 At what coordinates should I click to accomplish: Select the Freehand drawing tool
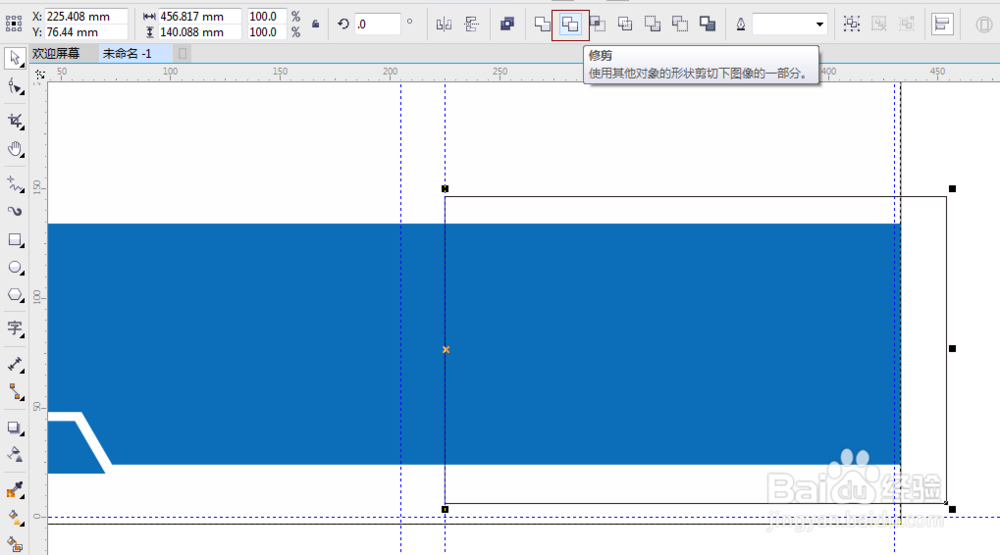point(15,184)
